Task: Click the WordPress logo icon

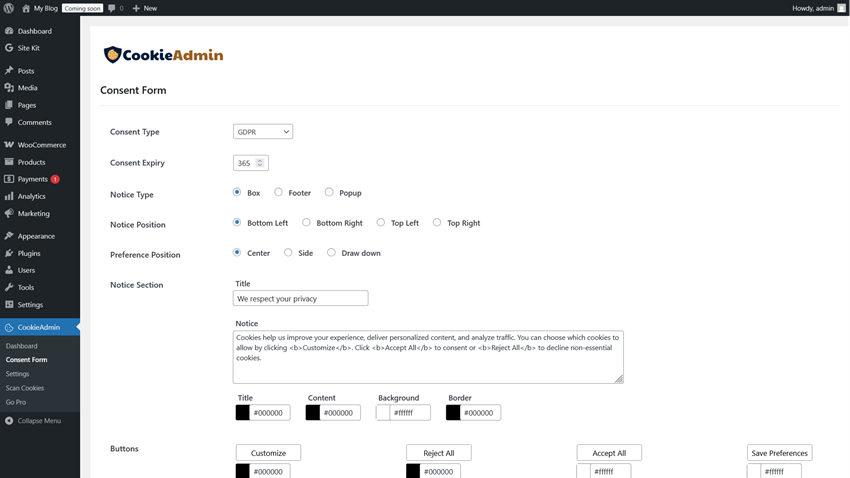Action: (x=9, y=8)
